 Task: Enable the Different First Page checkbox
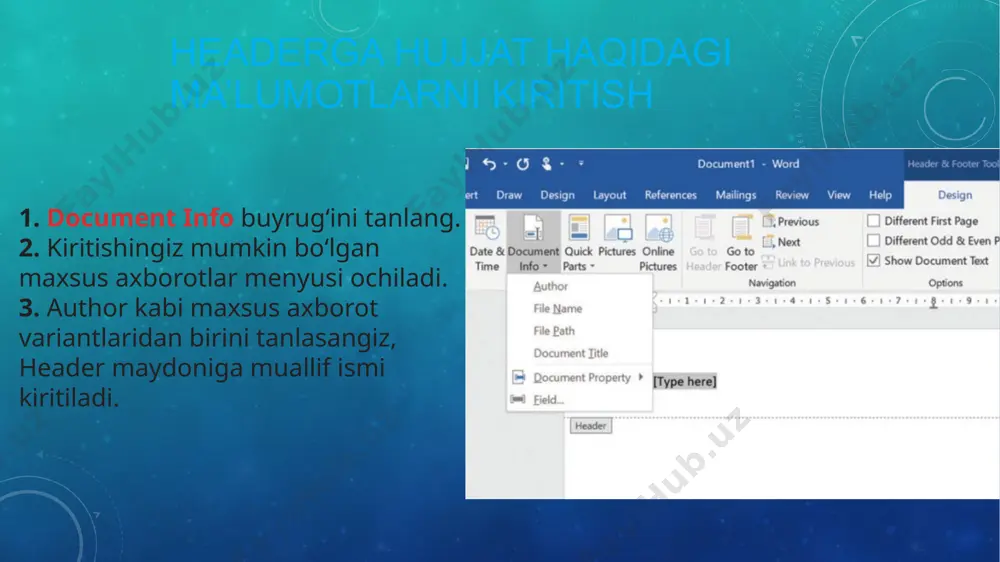click(874, 221)
